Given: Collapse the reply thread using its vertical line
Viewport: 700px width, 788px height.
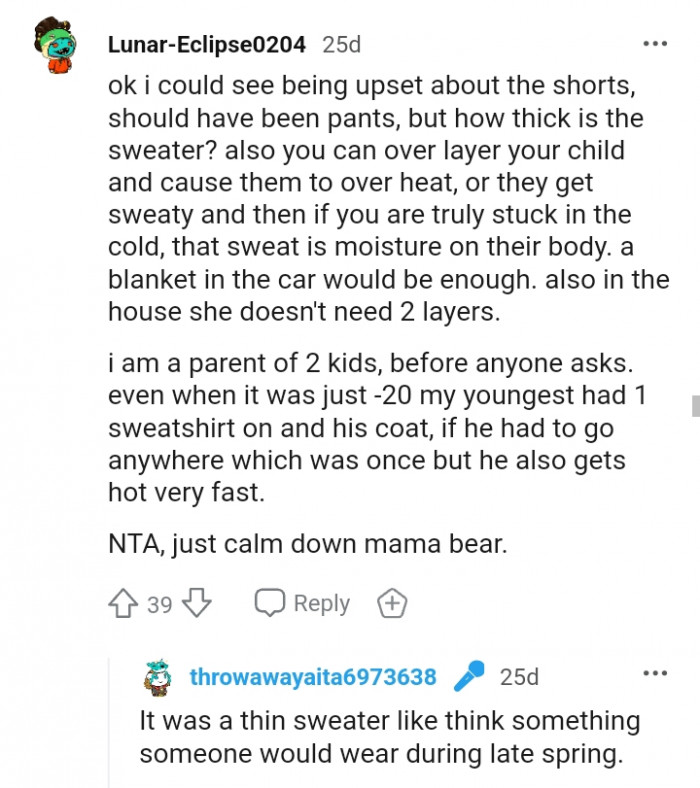Looking at the screenshot, I should (x=109, y=720).
